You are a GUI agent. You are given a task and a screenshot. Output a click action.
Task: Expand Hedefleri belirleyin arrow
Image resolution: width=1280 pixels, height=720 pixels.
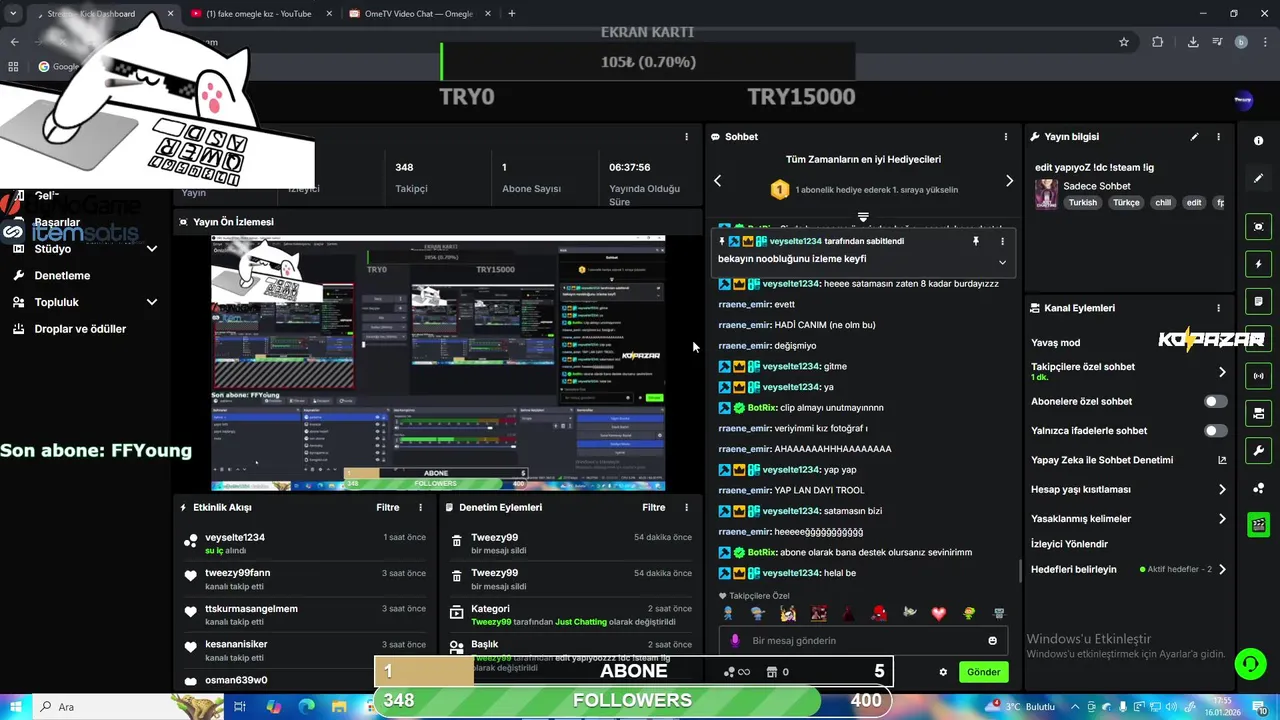coord(1222,569)
